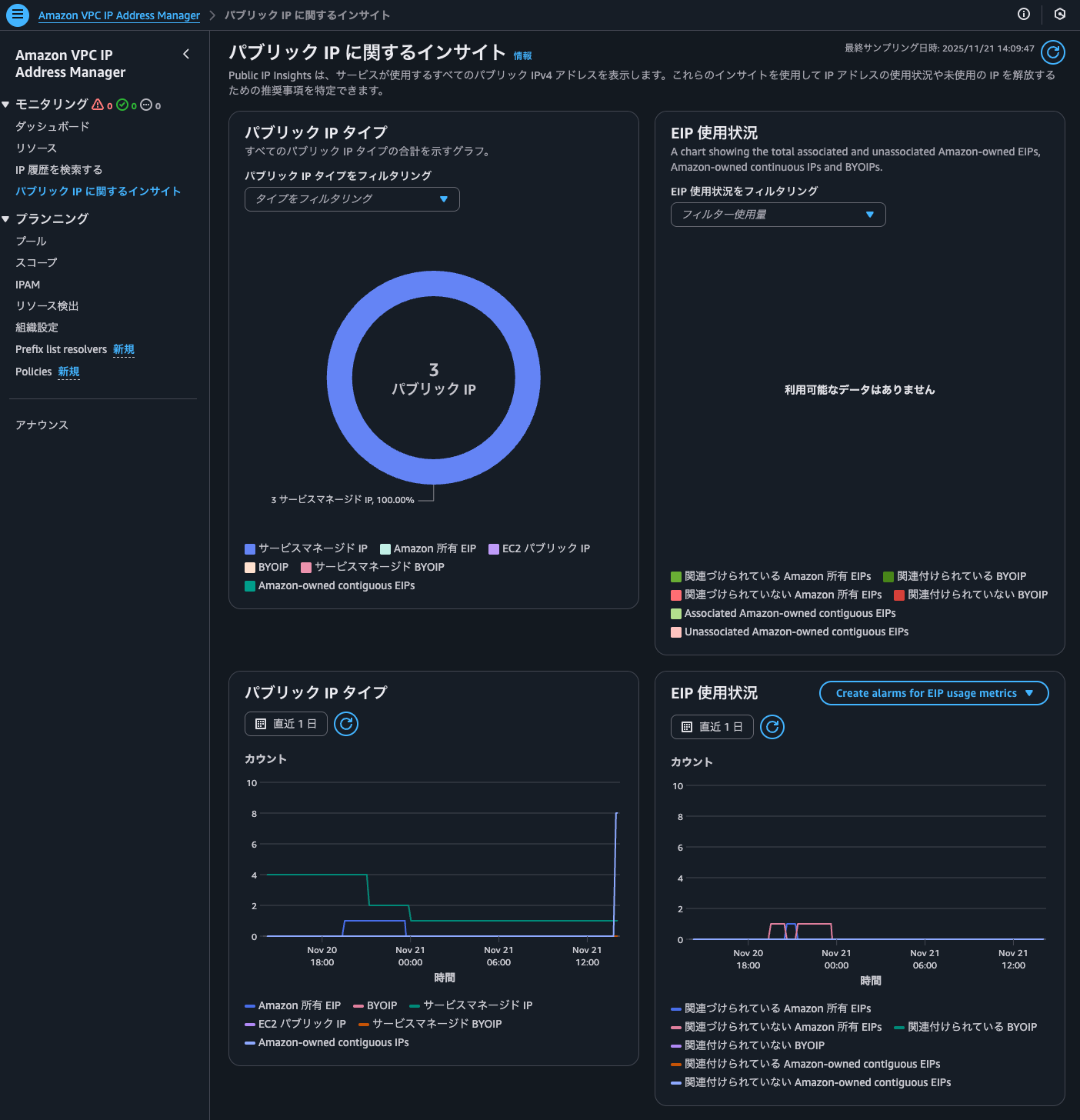Viewport: 1080px width, 1120px height.
Task: Click the Amazon VPC IP Address Manager breadcrumb link
Action: point(118,15)
